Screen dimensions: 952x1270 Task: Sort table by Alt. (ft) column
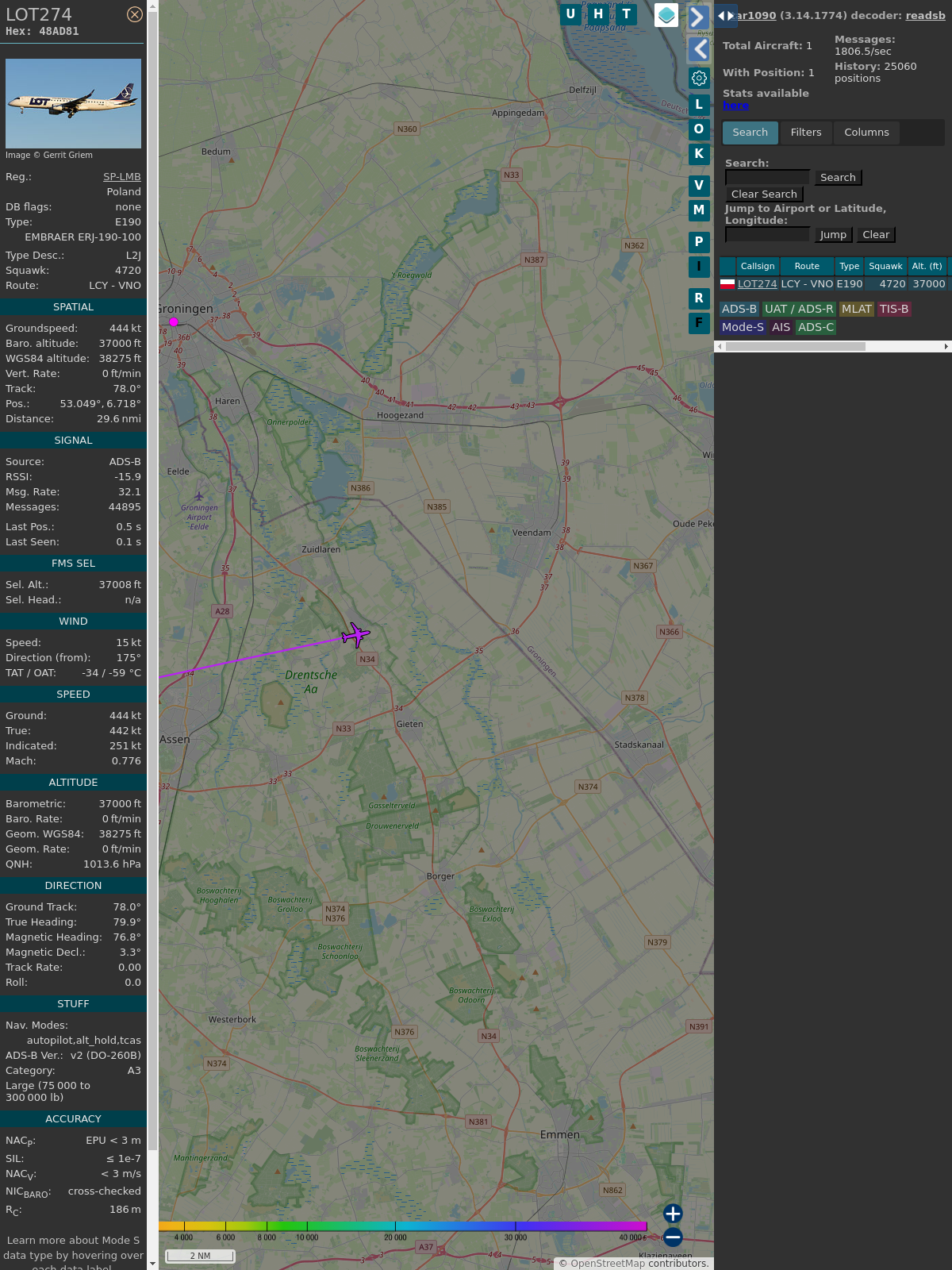(927, 267)
